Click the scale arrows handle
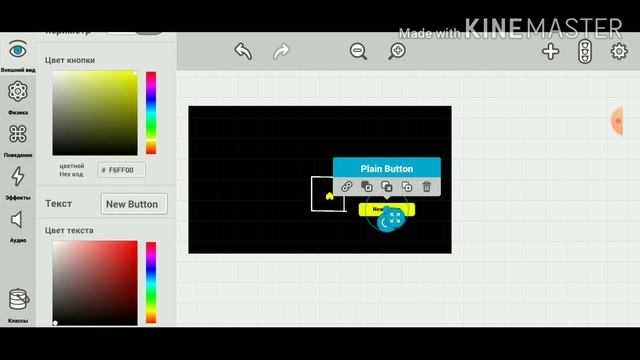Image resolution: width=640 pixels, height=360 pixels. pyautogui.click(x=395, y=218)
